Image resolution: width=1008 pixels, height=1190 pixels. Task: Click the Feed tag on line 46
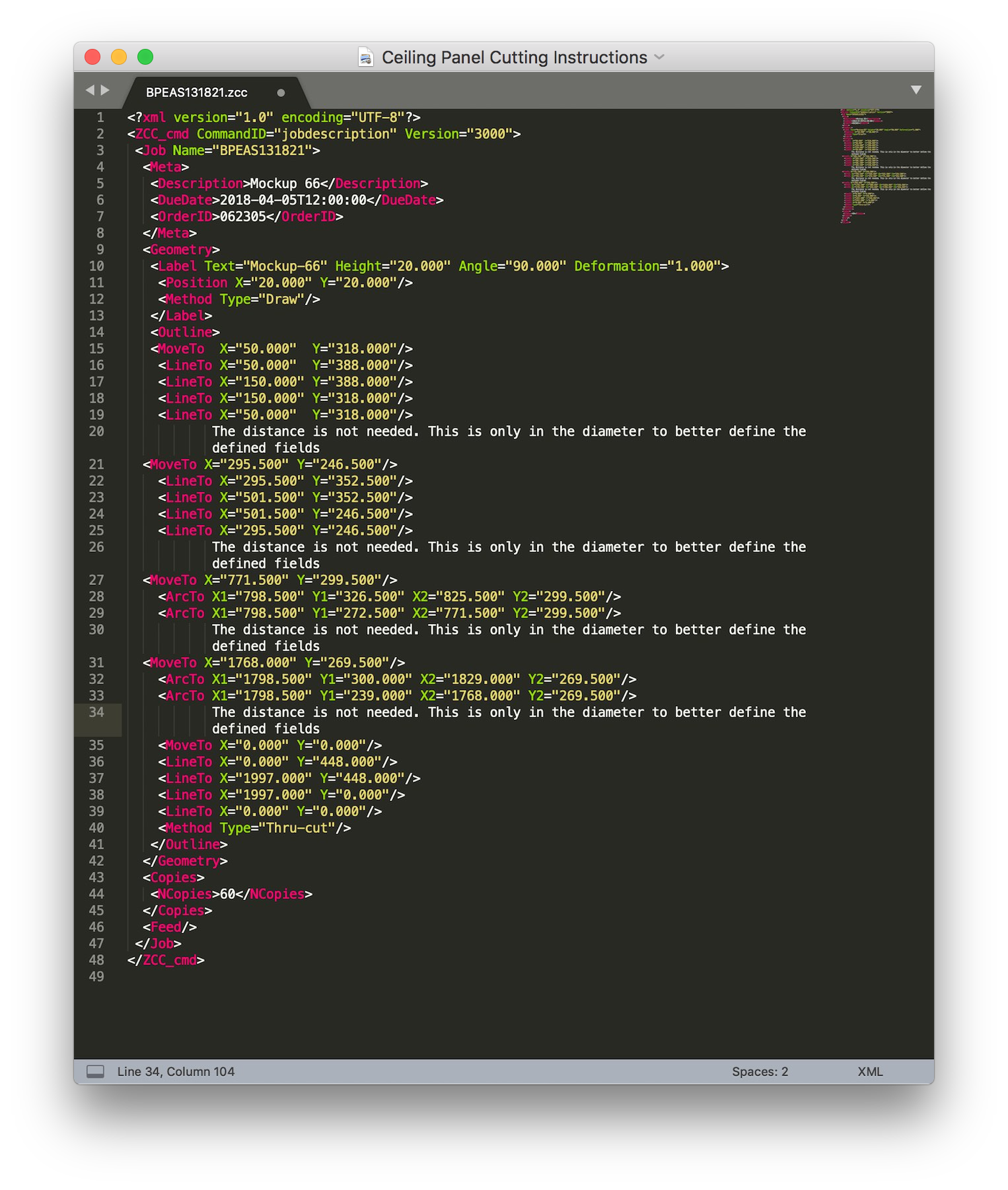(x=170, y=927)
